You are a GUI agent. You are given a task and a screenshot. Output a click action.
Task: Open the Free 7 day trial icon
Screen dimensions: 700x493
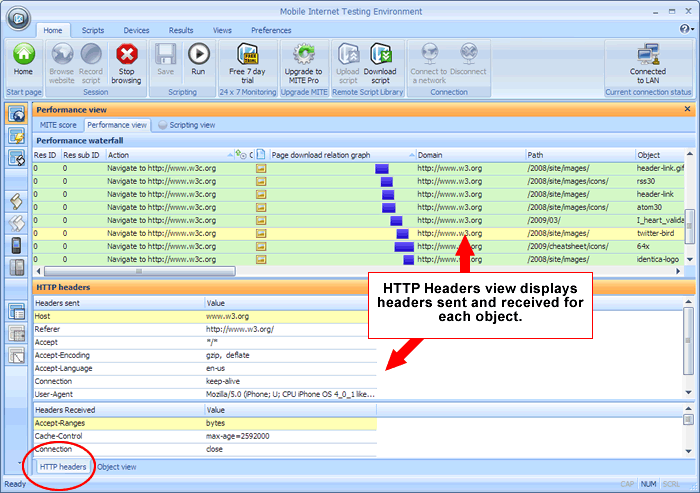pyautogui.click(x=247, y=54)
